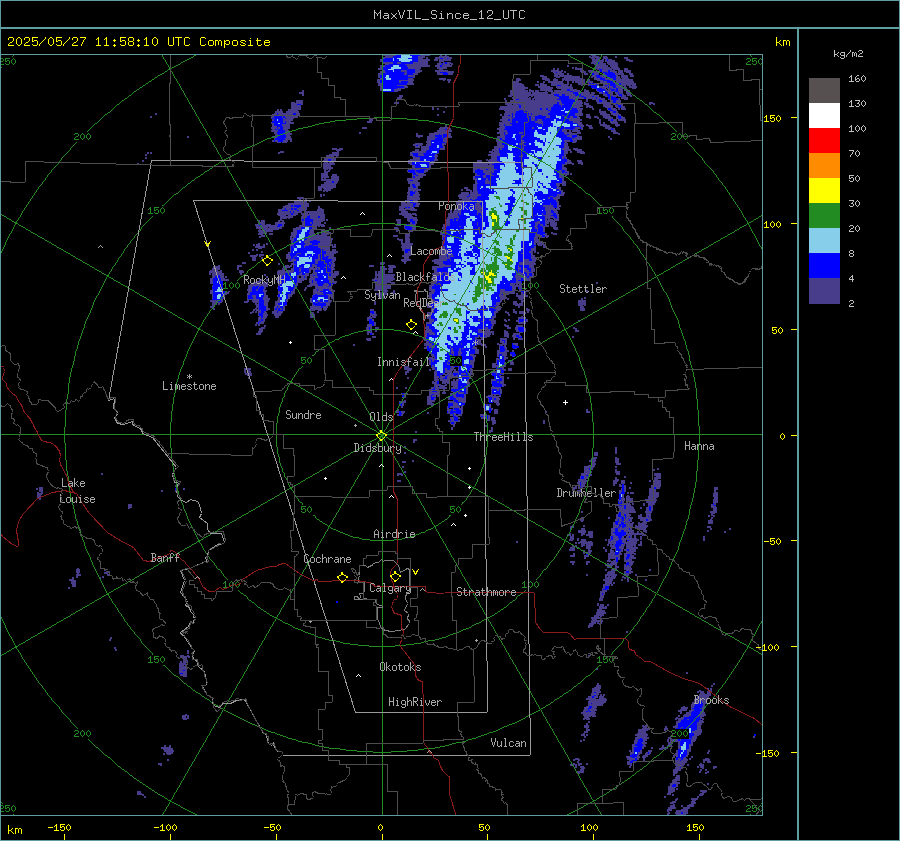Select the bright blue 8 kg/m2 legend swatch

pos(824,266)
